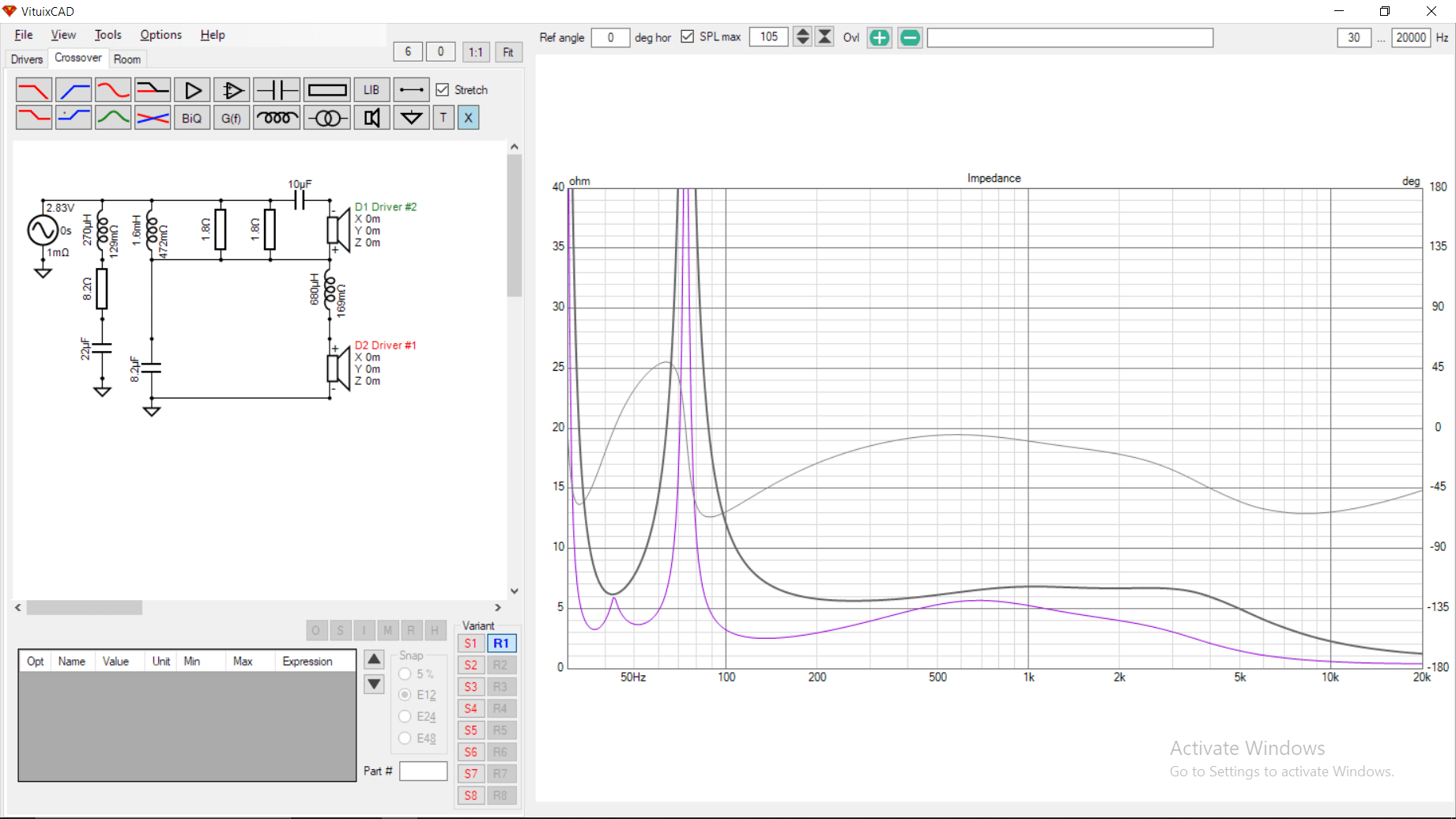Screen dimensions: 1456x819
Task: Click the 6 schematic zoom button
Action: [x=408, y=51]
